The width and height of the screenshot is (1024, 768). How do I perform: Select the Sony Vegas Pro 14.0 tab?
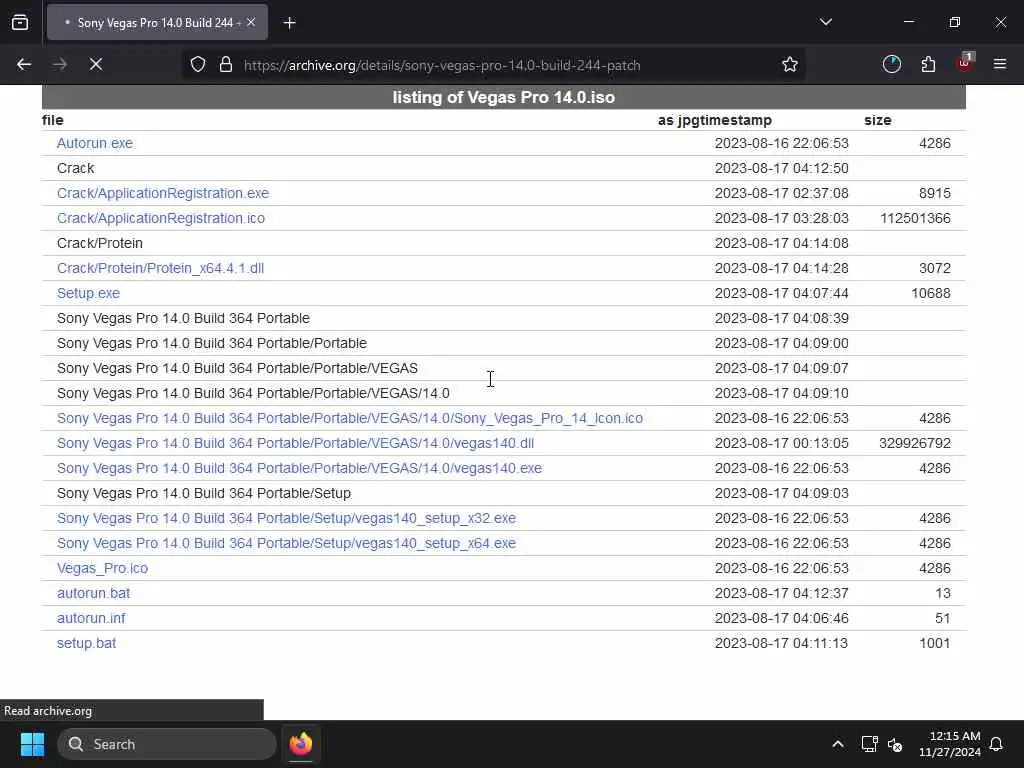[x=157, y=22]
